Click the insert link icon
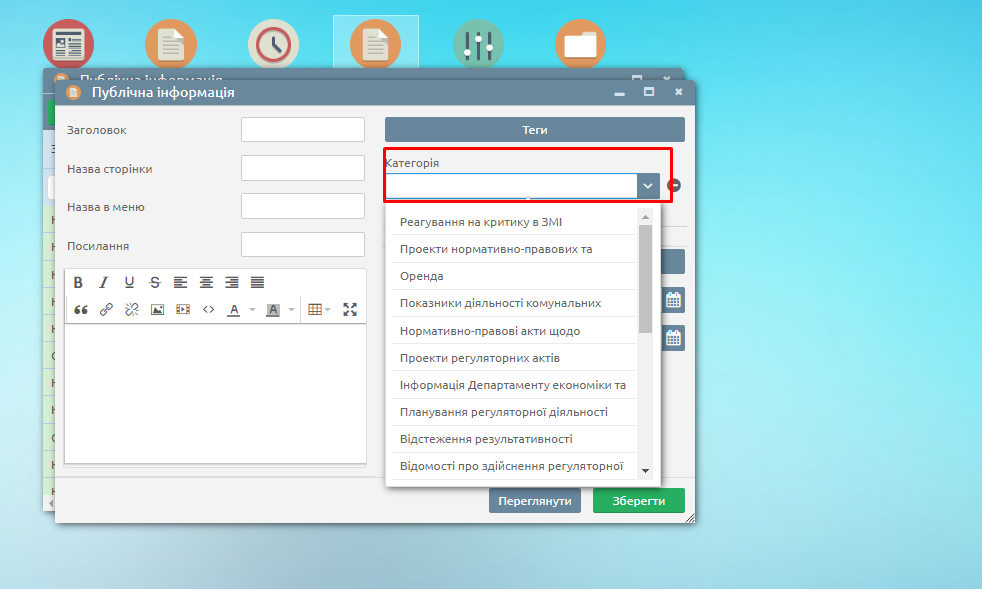This screenshot has width=982, height=589. (x=106, y=310)
